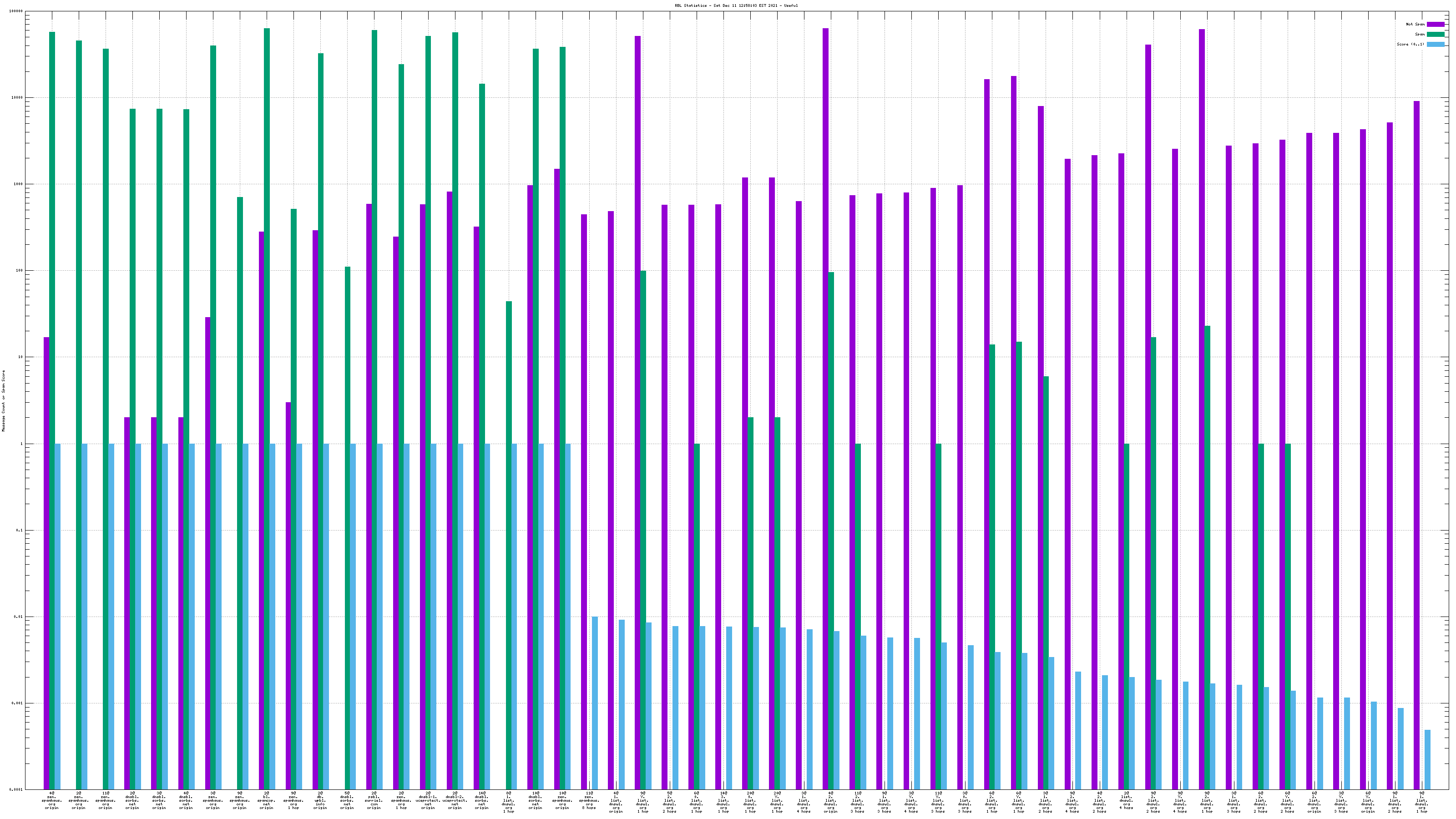The image size is (1456, 819).
Task: Click the rightmost blue score bar
Action: coord(1427,759)
